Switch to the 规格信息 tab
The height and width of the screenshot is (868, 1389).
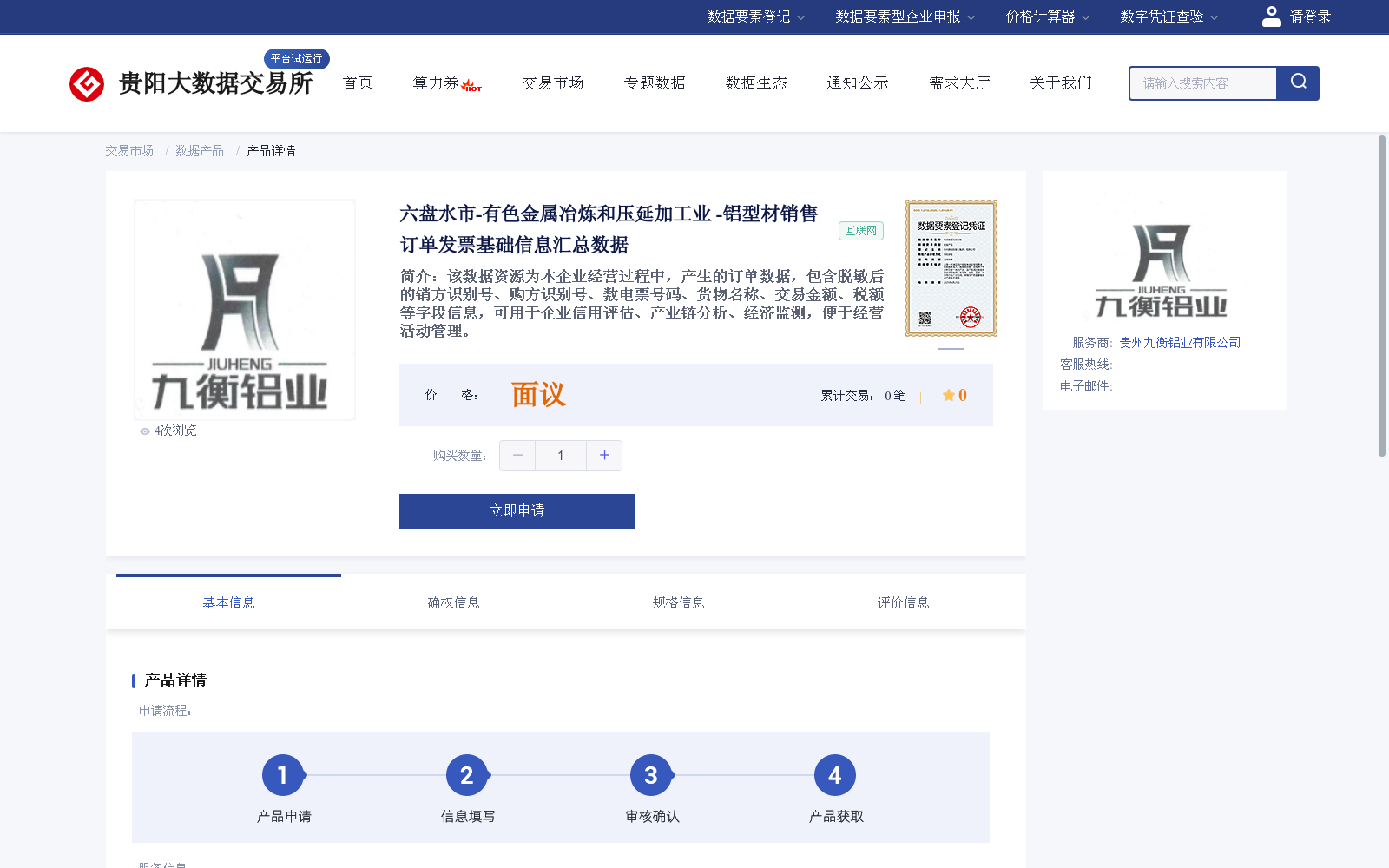pos(678,602)
